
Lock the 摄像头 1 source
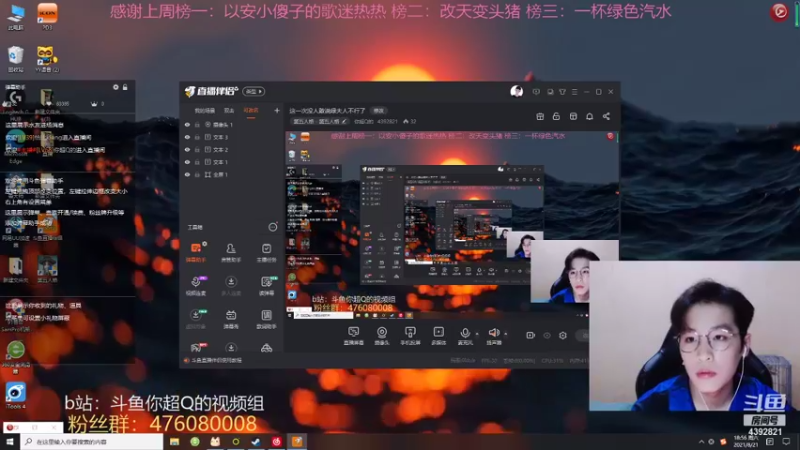click(x=197, y=124)
